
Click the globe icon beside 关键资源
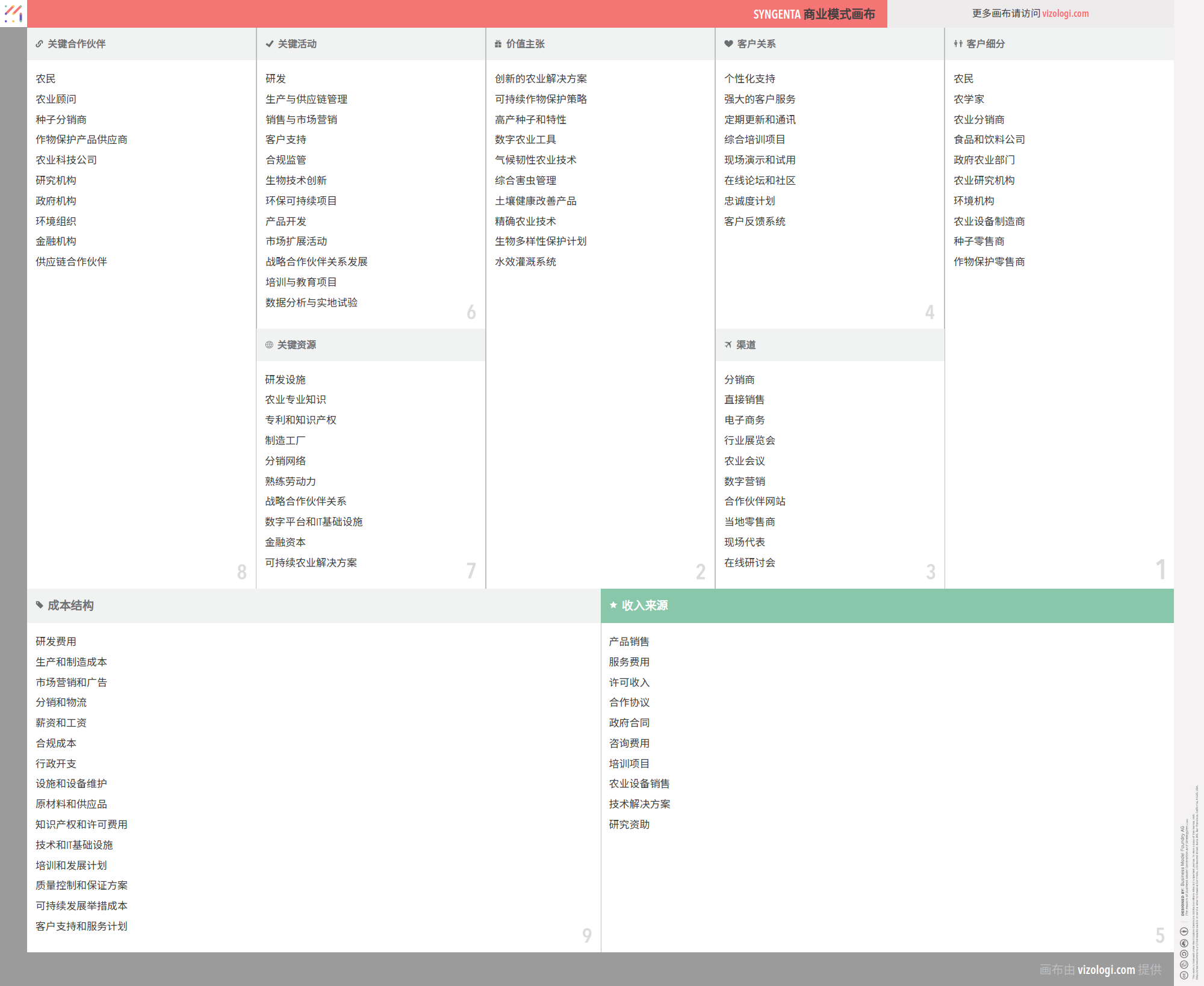[x=269, y=345]
